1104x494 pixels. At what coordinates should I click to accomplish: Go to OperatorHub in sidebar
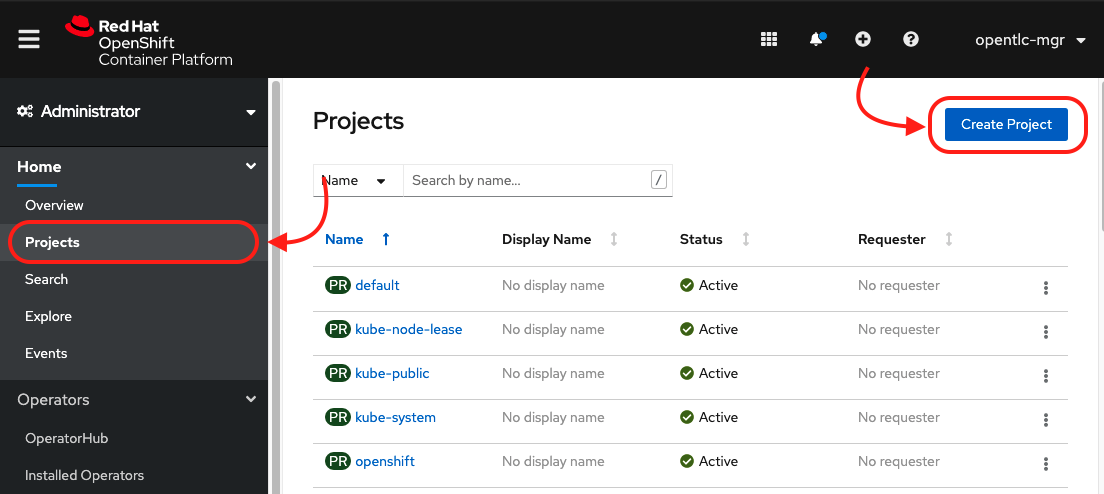tap(66, 438)
